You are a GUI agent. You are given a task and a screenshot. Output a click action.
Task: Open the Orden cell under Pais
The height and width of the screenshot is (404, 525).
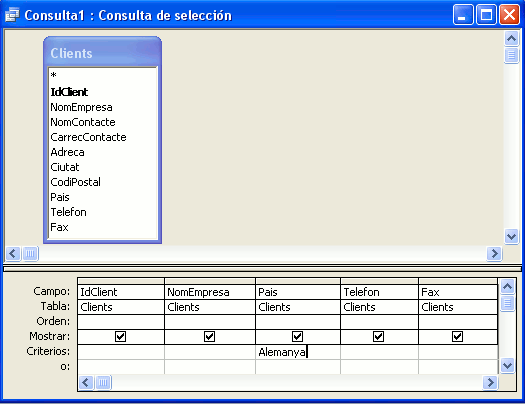(298, 322)
